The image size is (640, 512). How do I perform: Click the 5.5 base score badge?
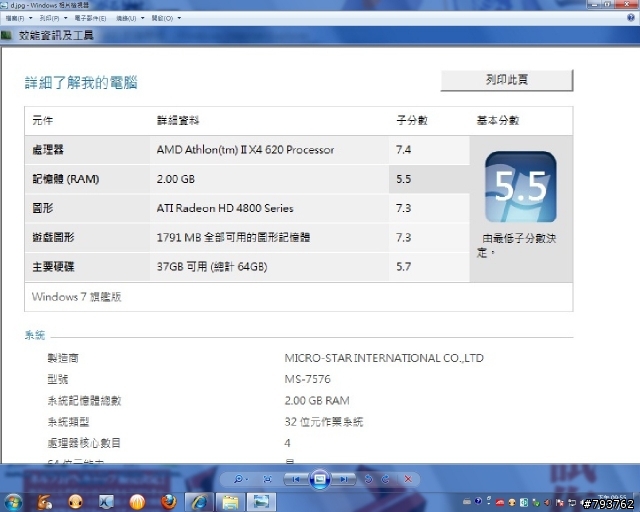point(520,187)
